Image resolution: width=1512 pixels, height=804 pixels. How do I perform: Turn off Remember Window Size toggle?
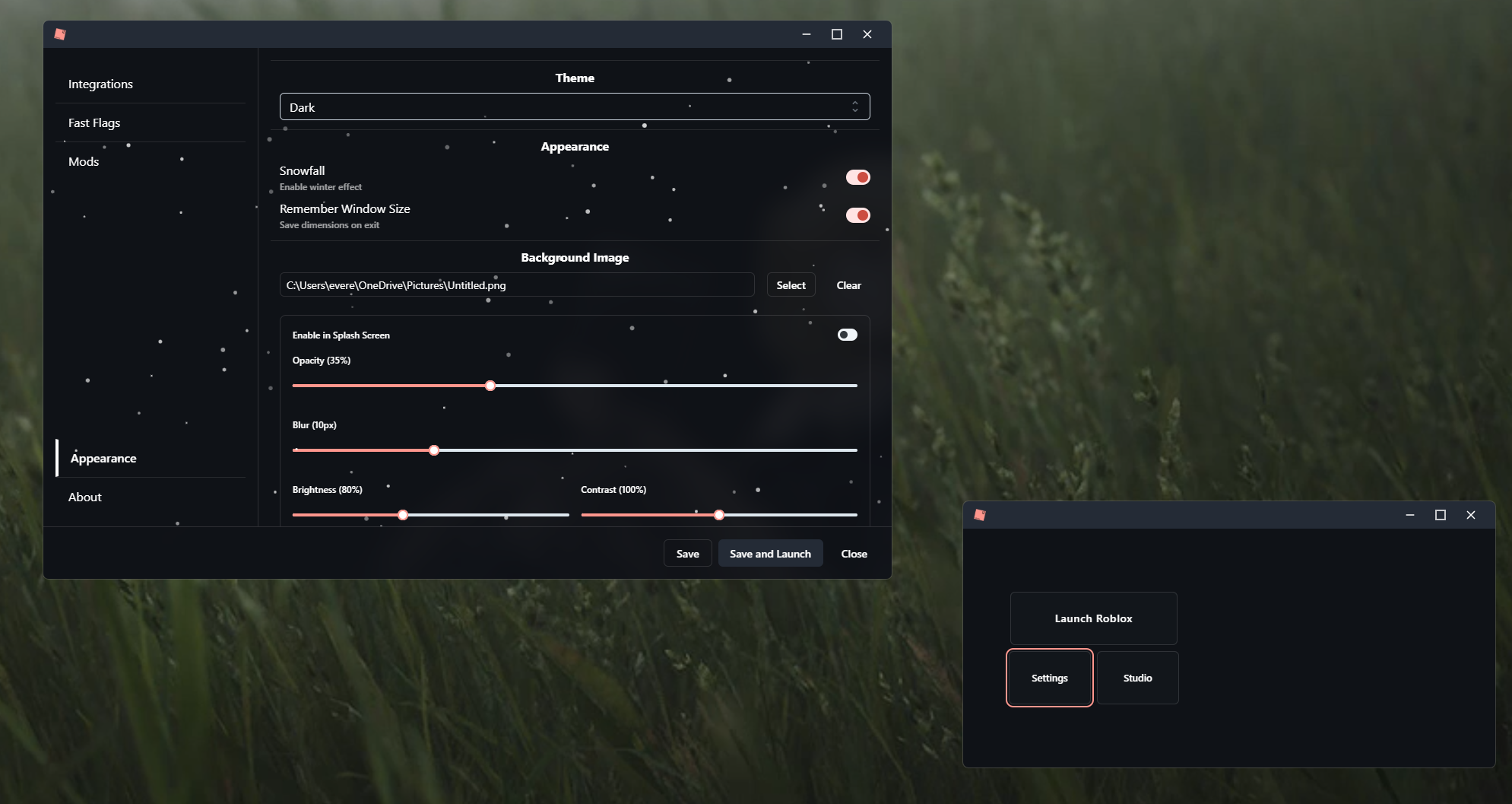[858, 215]
